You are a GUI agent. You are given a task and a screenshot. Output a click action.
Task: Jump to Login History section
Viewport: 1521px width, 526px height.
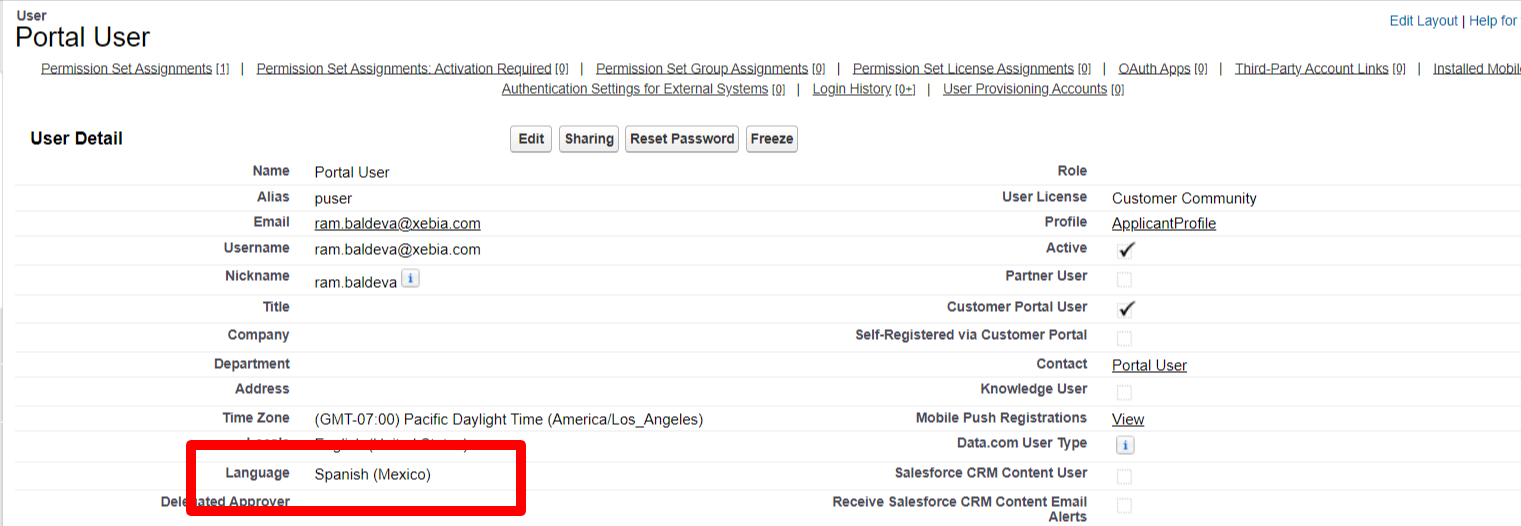pyautogui.click(x=851, y=89)
